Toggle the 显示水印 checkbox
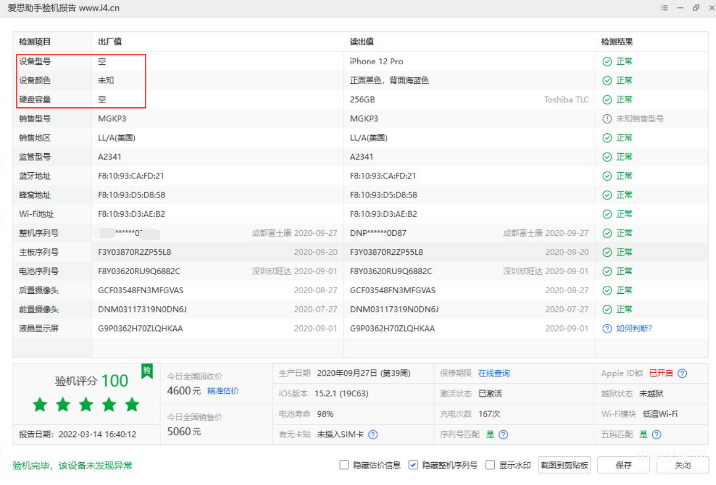The image size is (716, 485). 490,465
